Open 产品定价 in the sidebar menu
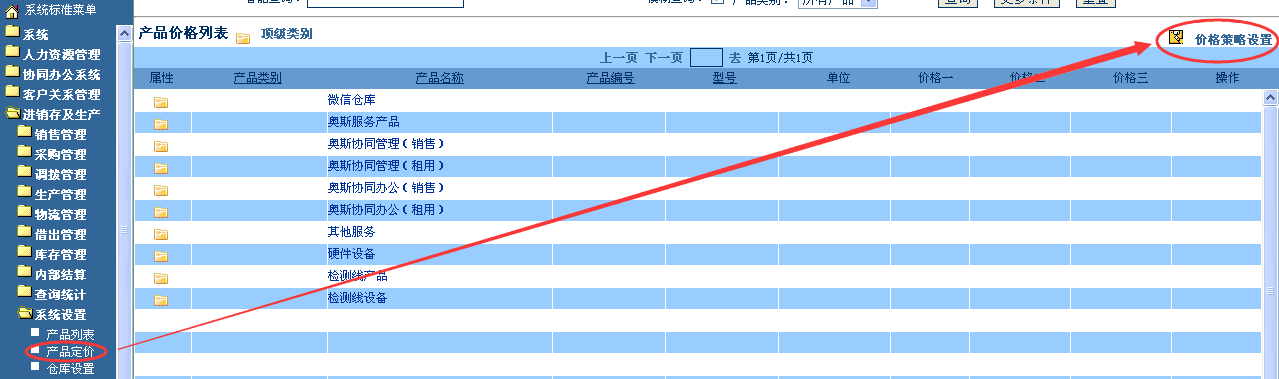1279x379 pixels. click(x=70, y=351)
